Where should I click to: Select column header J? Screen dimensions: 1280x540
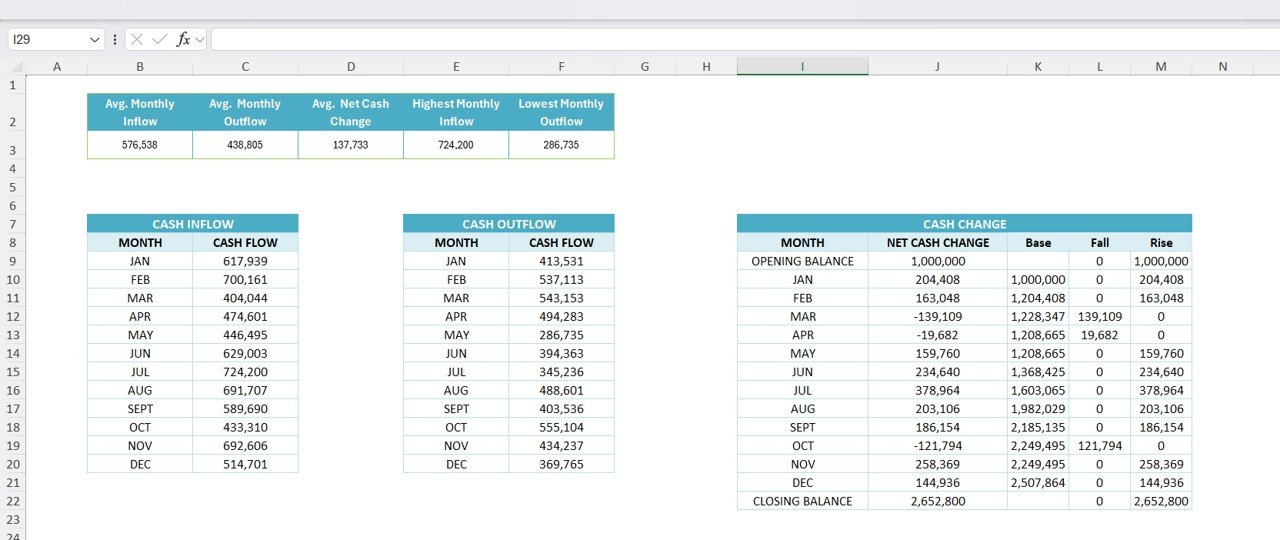tap(937, 67)
